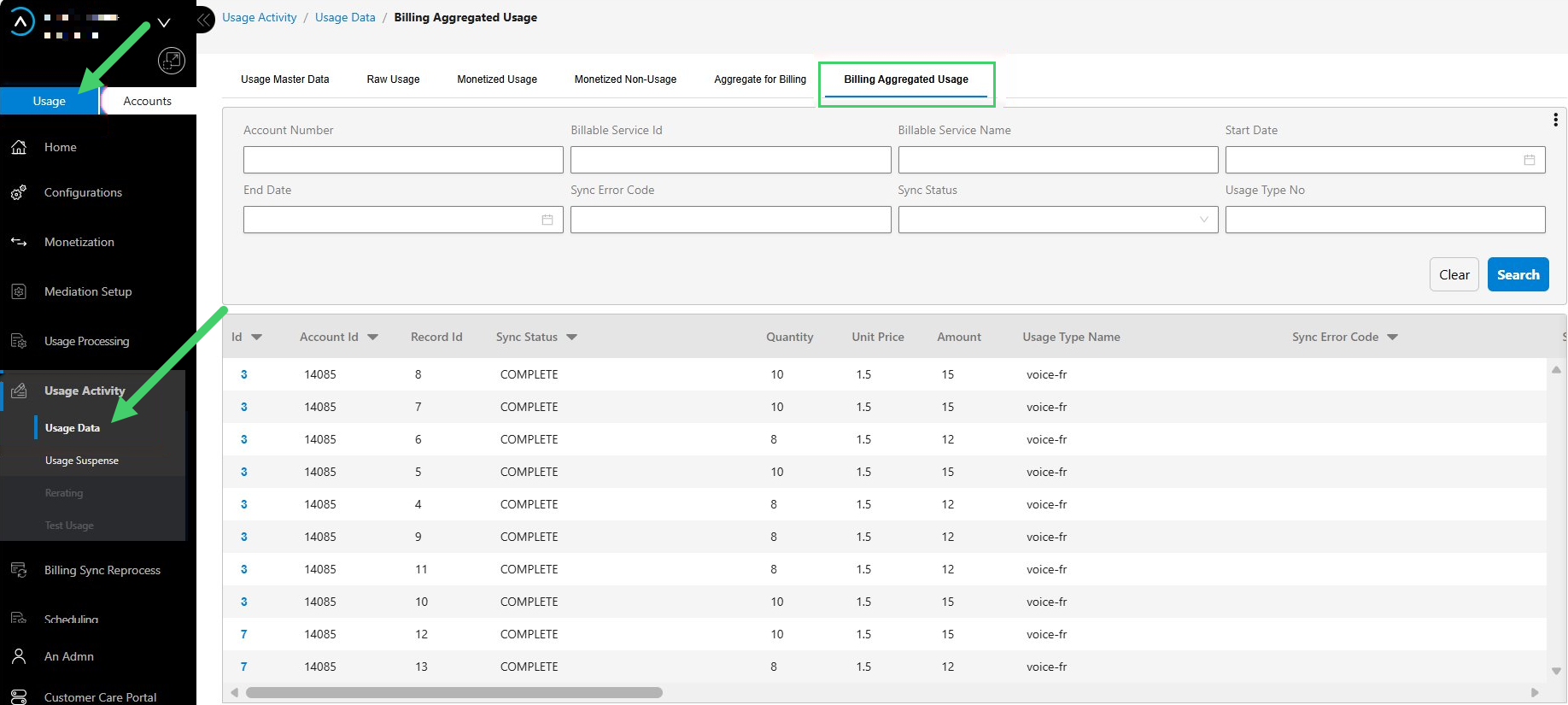Switch to the Raw Usage tab
The image size is (1568, 705).
(393, 79)
